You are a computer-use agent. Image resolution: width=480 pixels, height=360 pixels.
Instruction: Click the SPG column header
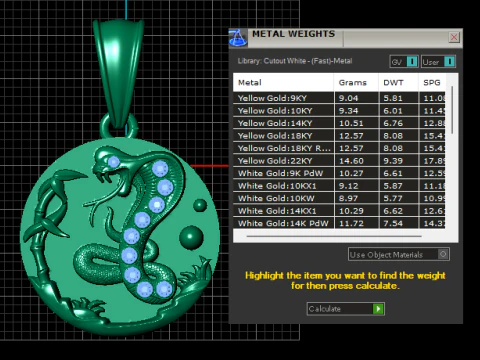click(x=432, y=83)
